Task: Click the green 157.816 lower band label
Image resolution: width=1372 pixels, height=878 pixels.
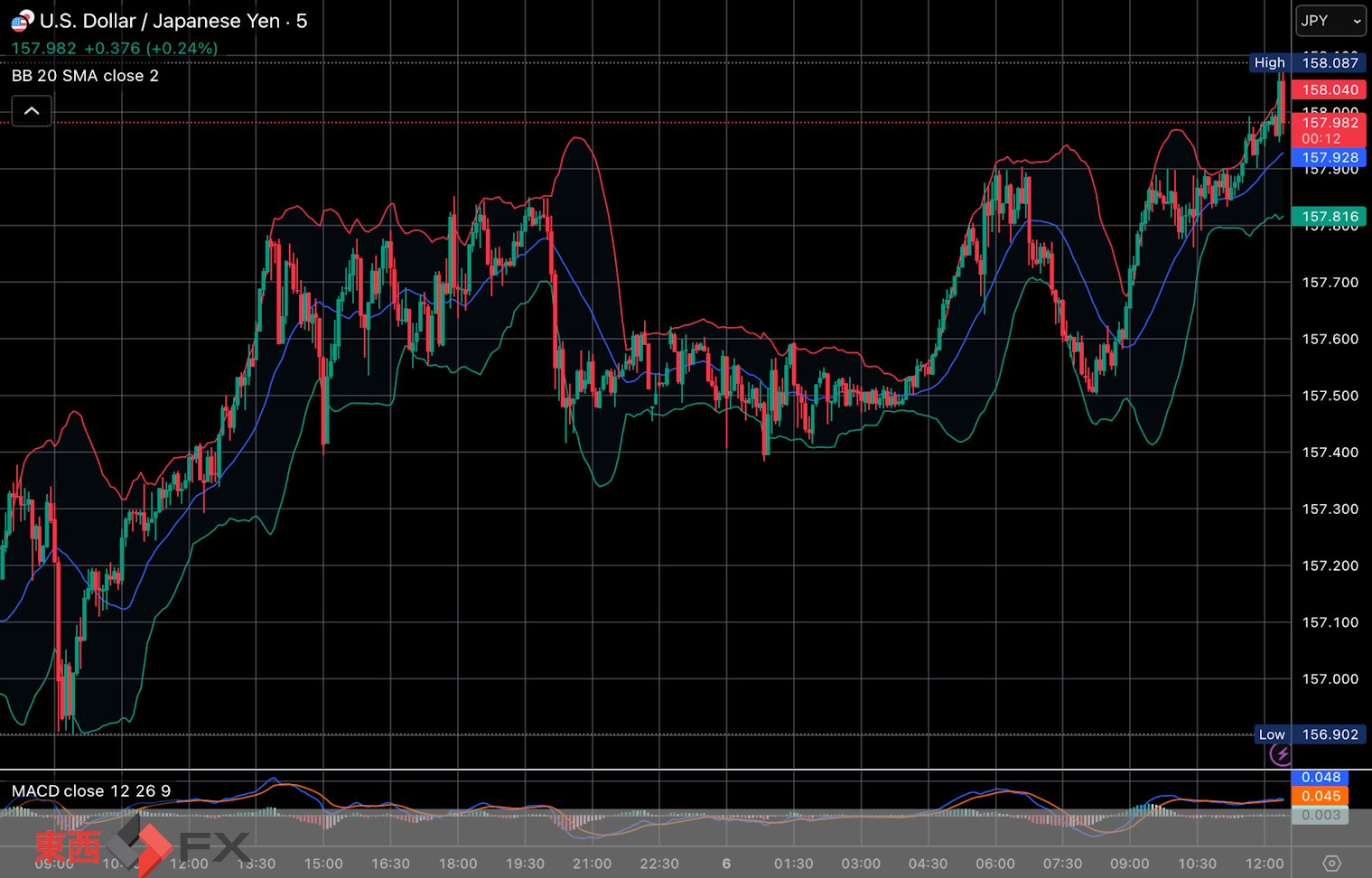Action: coord(1329,216)
